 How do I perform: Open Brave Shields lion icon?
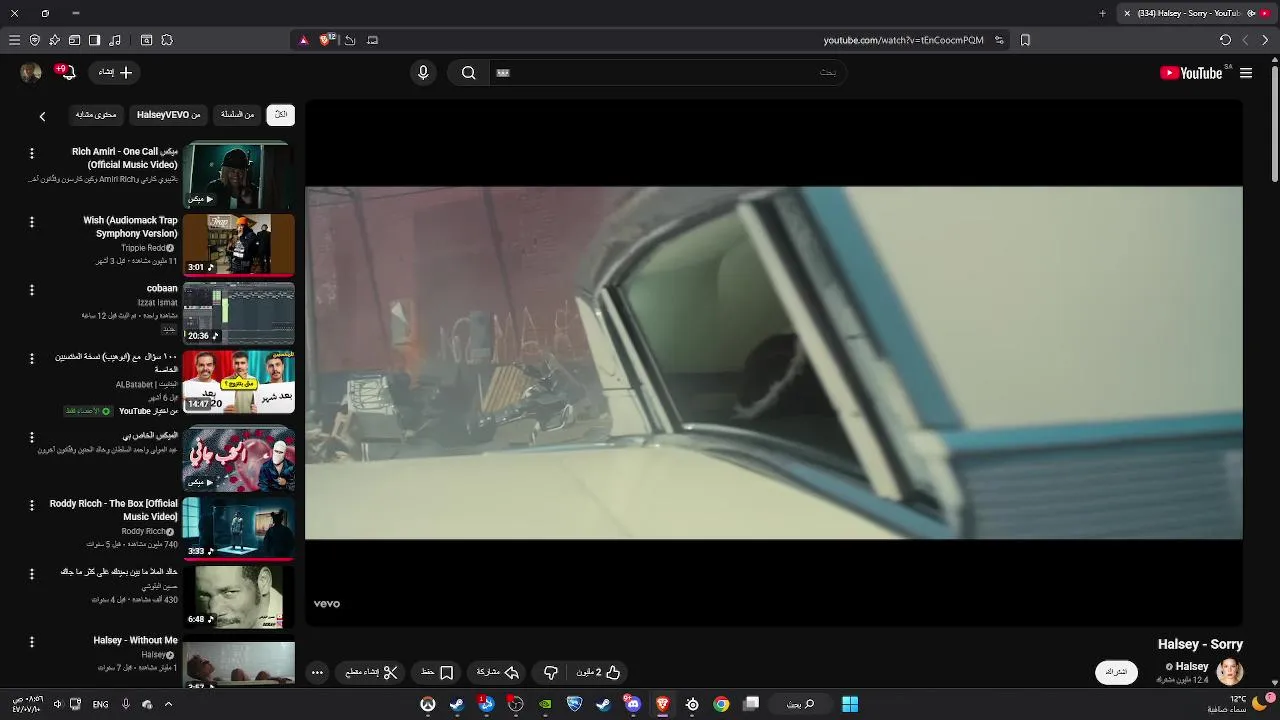pyautogui.click(x=325, y=40)
